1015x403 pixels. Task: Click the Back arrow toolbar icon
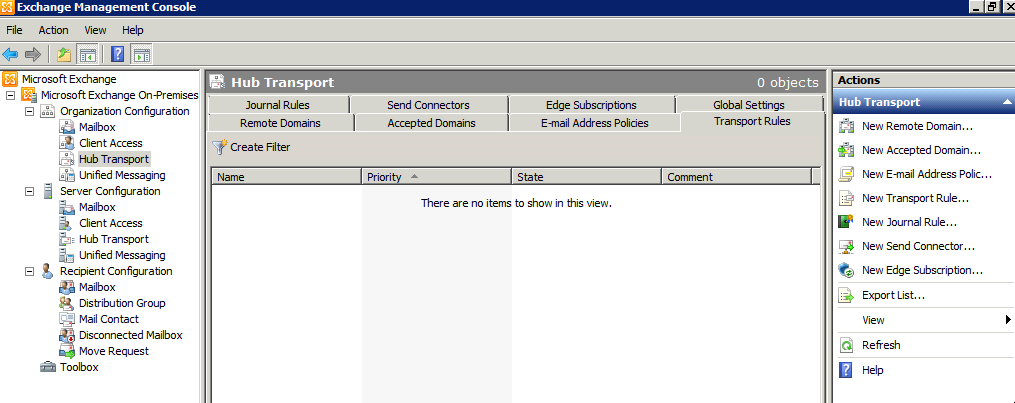pyautogui.click(x=10, y=54)
